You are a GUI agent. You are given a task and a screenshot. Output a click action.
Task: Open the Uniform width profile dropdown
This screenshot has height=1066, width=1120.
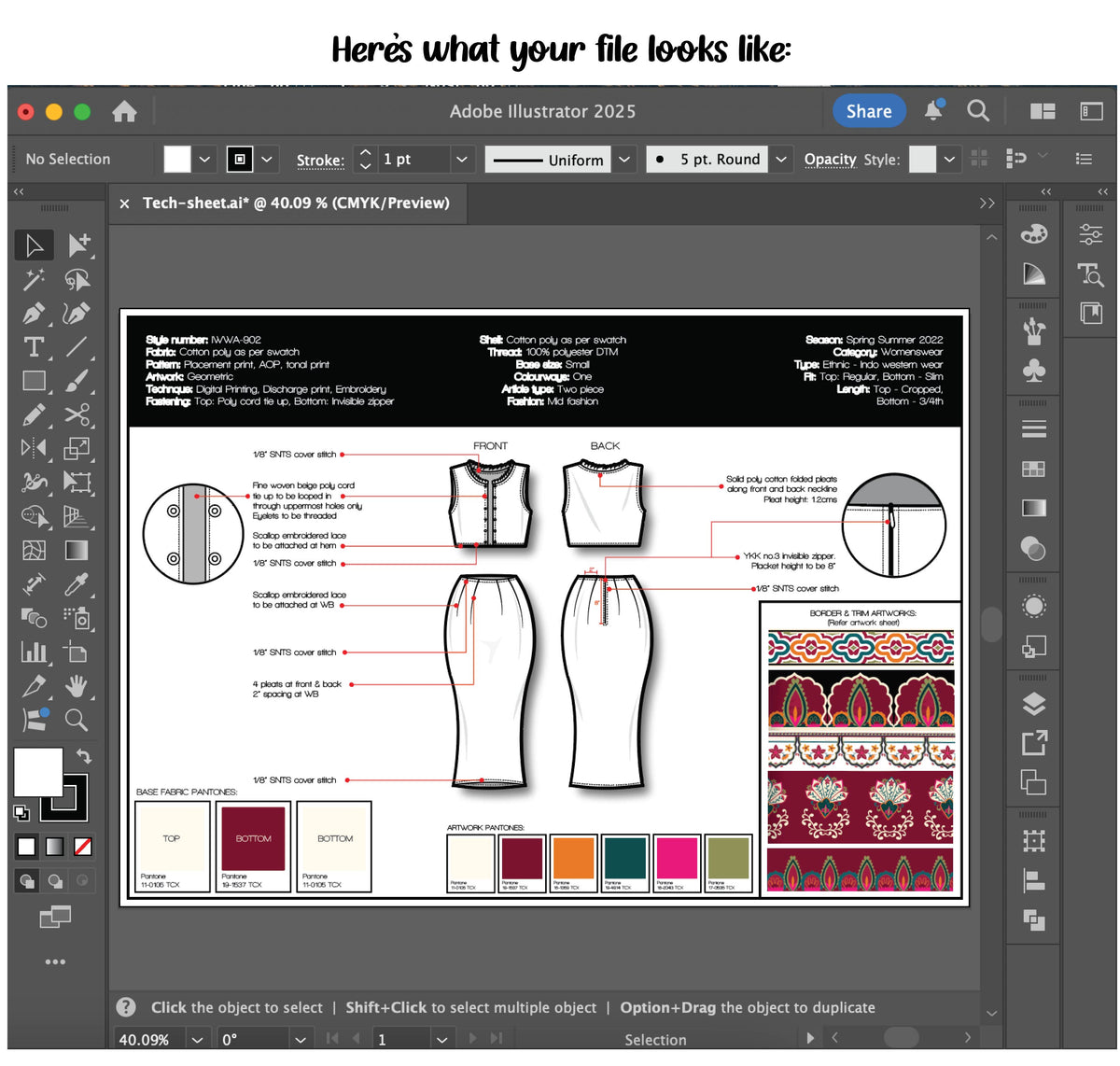click(624, 160)
